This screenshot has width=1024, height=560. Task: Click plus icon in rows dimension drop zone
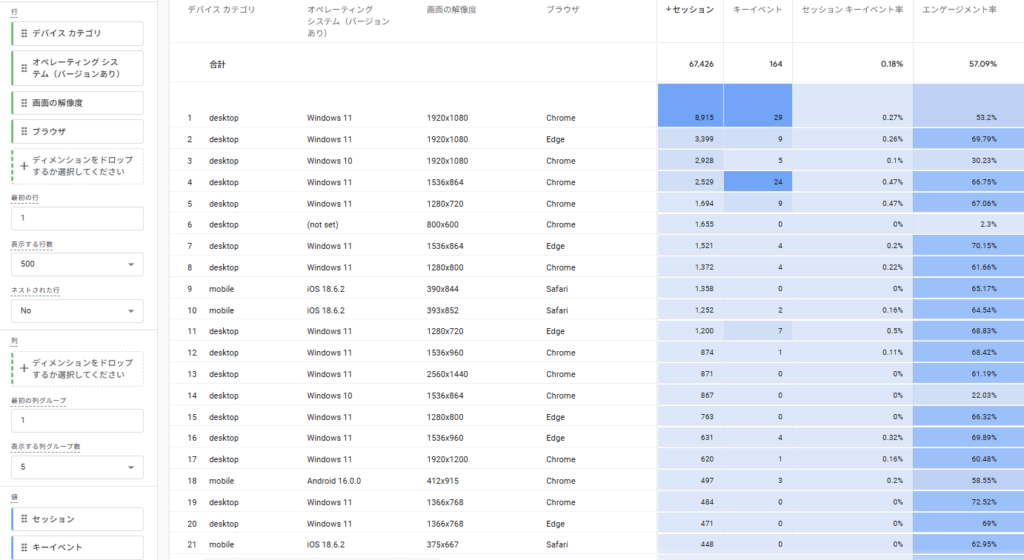point(24,166)
